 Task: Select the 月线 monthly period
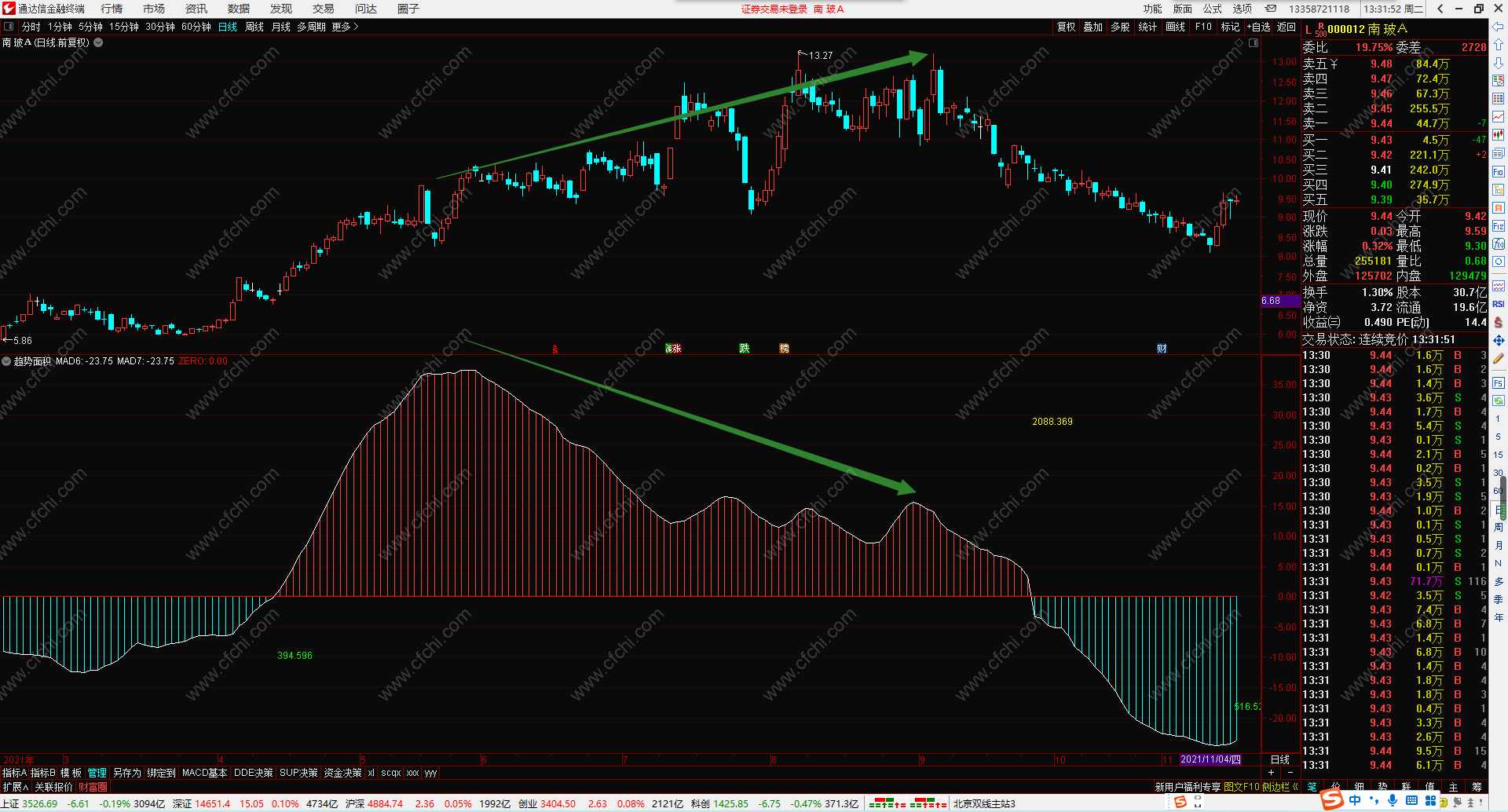[281, 27]
